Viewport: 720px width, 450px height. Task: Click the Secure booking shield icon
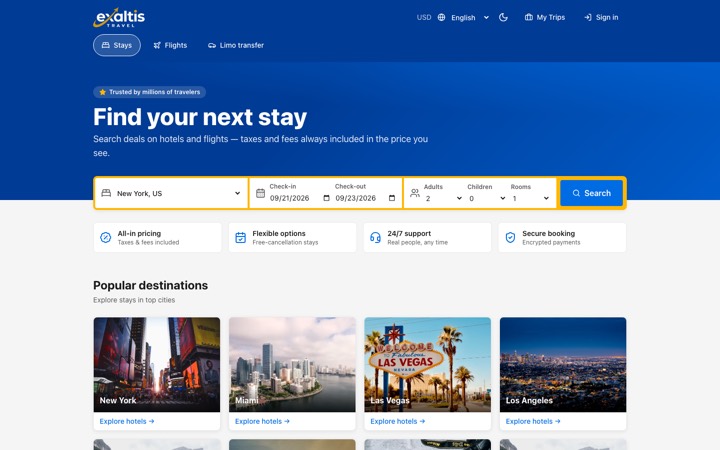pos(510,237)
